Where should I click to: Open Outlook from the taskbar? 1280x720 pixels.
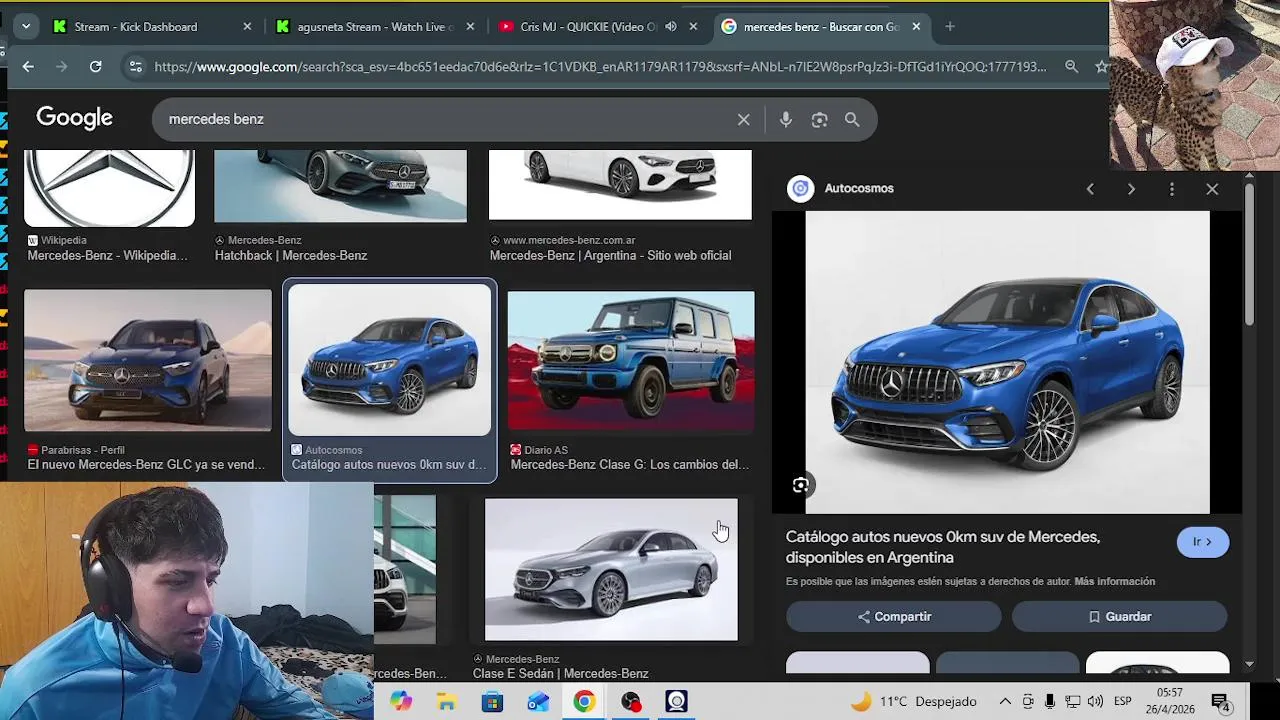click(538, 702)
